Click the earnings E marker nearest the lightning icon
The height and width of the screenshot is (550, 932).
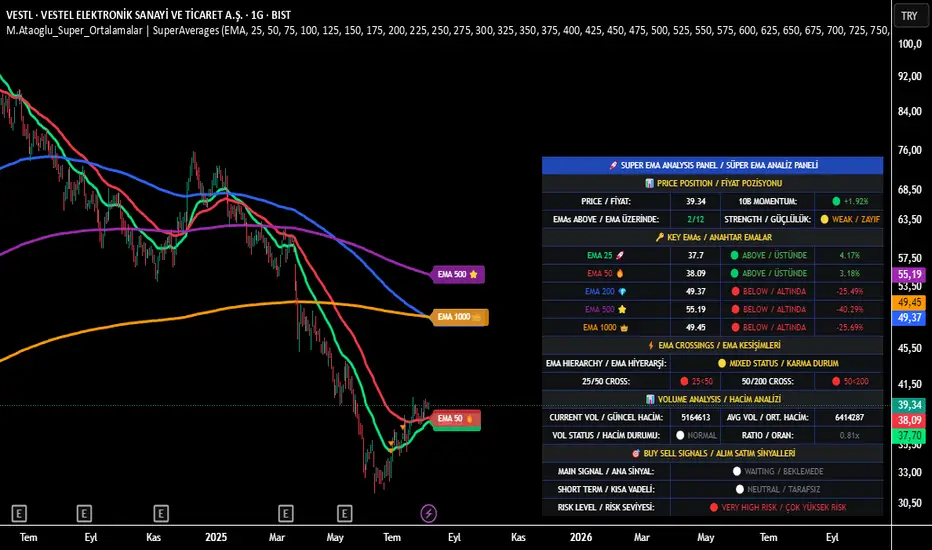point(345,513)
